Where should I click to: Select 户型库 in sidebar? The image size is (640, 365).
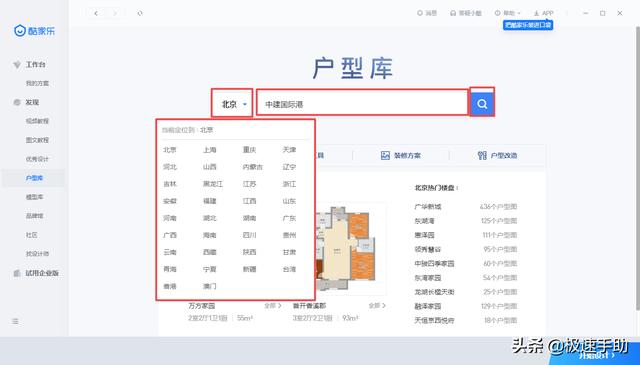[x=34, y=178]
